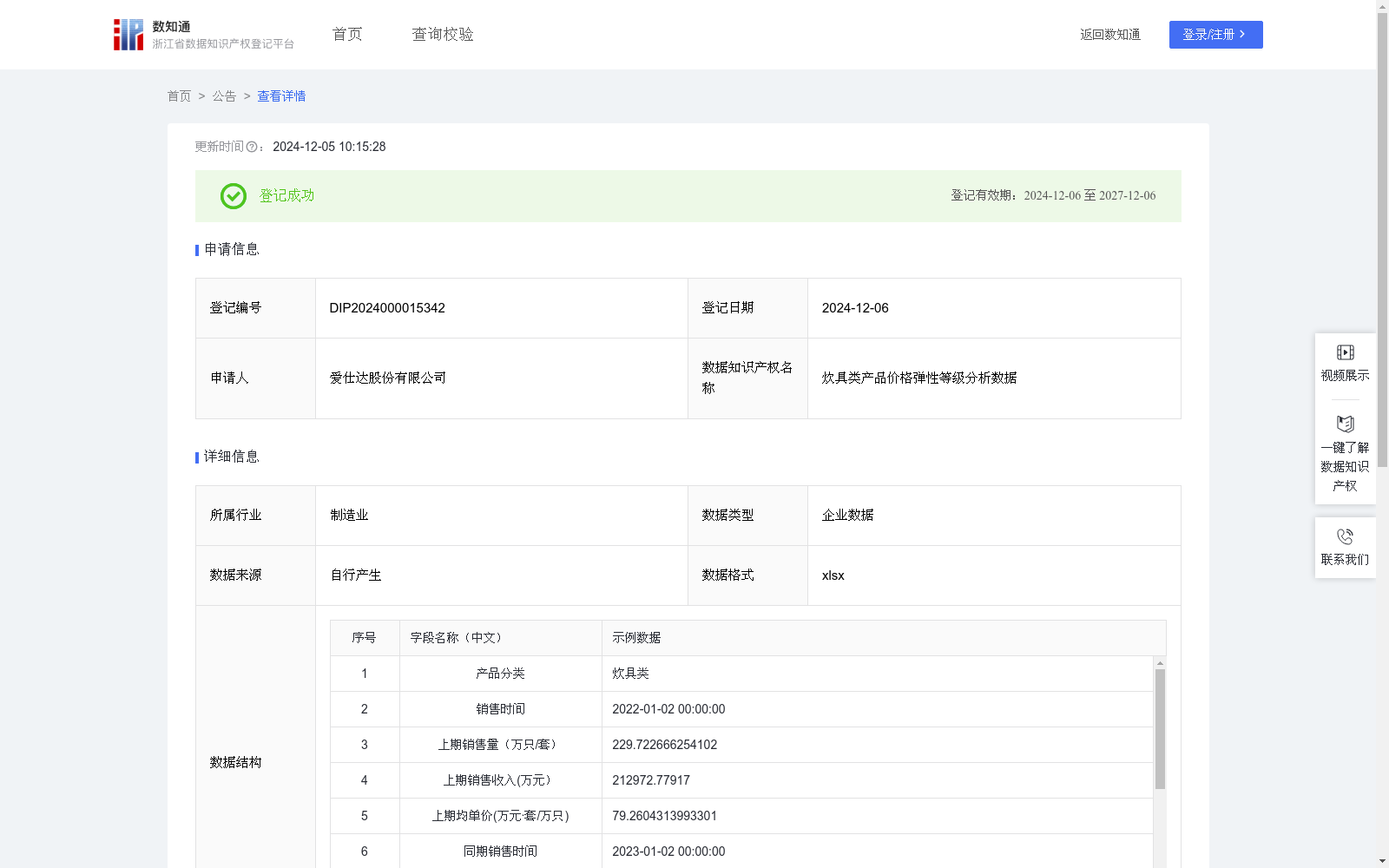1389x868 pixels.
Task: Click the 数据结构 row label
Action: point(235,762)
